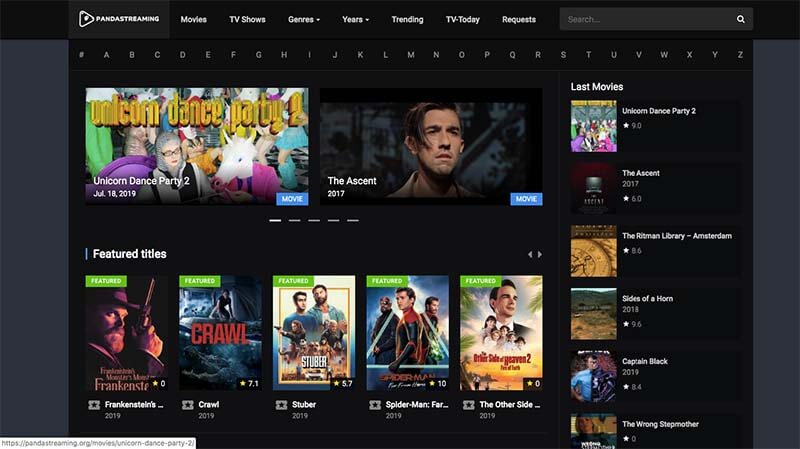The width and height of the screenshot is (800, 449).
Task: Click the PandaStreaming logo
Action: [x=119, y=19]
